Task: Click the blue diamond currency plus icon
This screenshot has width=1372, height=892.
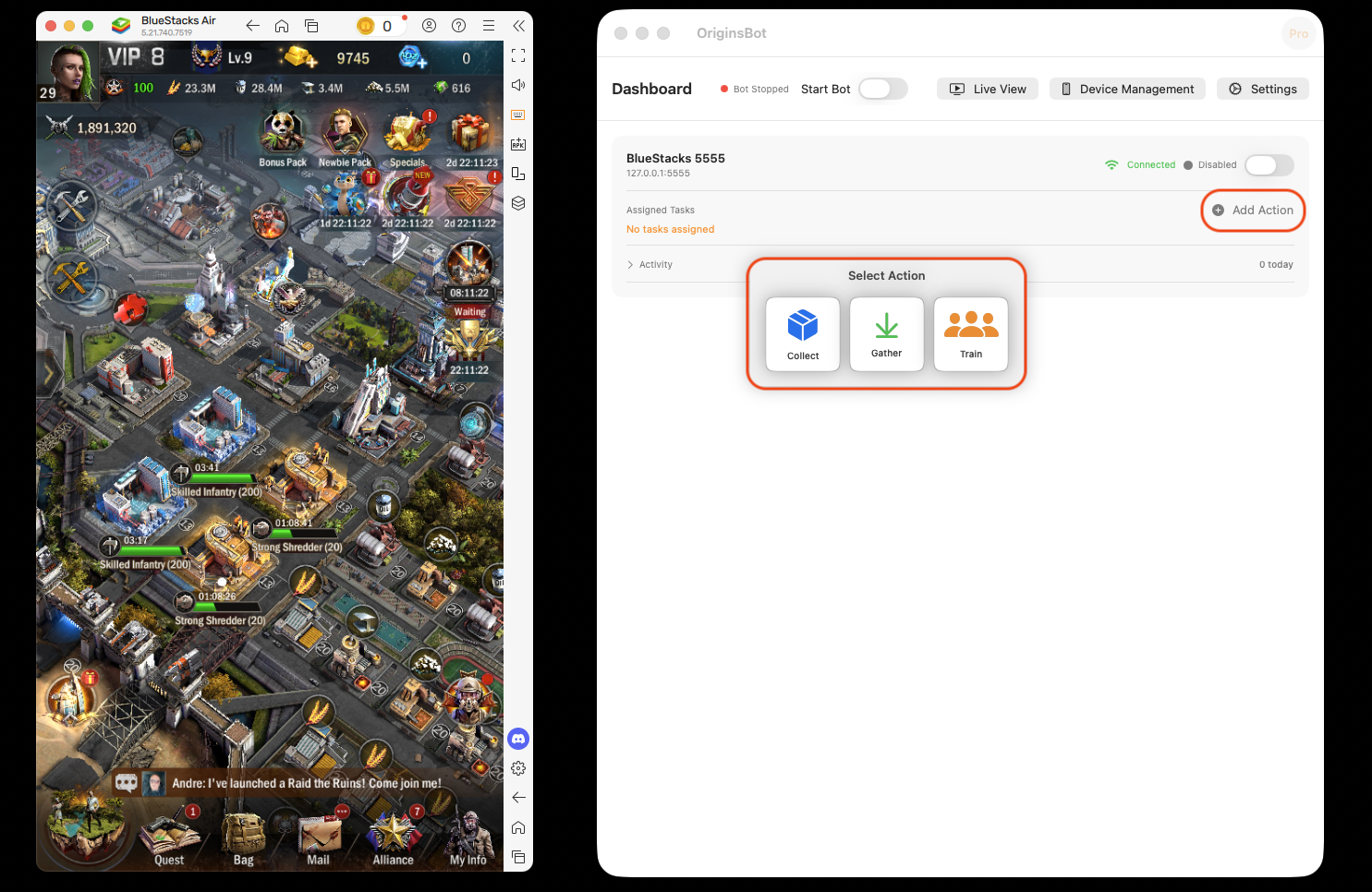Action: [412, 57]
